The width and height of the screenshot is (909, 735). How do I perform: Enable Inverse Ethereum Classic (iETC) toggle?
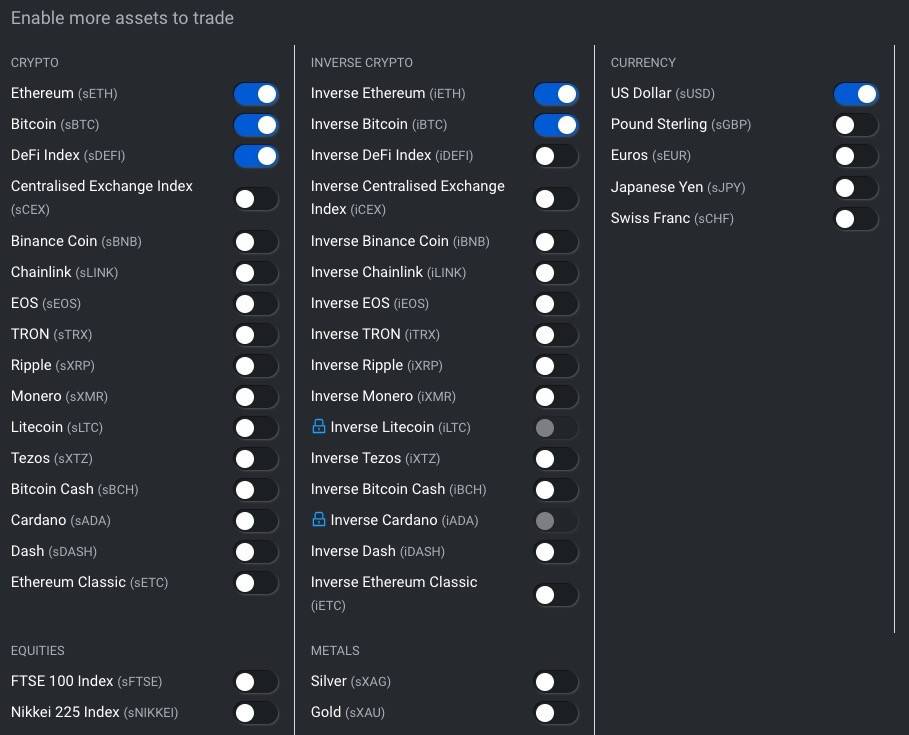click(556, 595)
